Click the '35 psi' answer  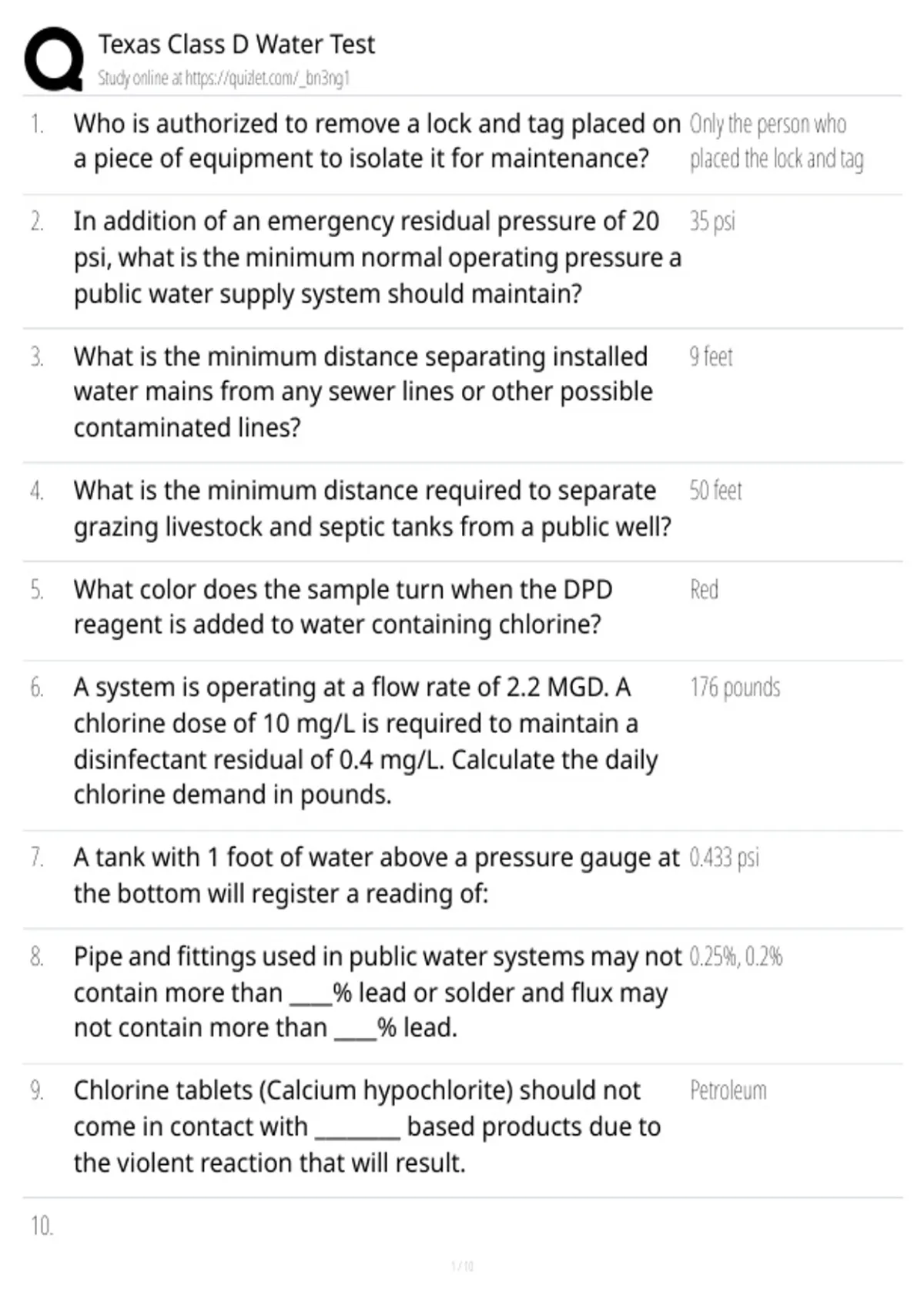[712, 222]
